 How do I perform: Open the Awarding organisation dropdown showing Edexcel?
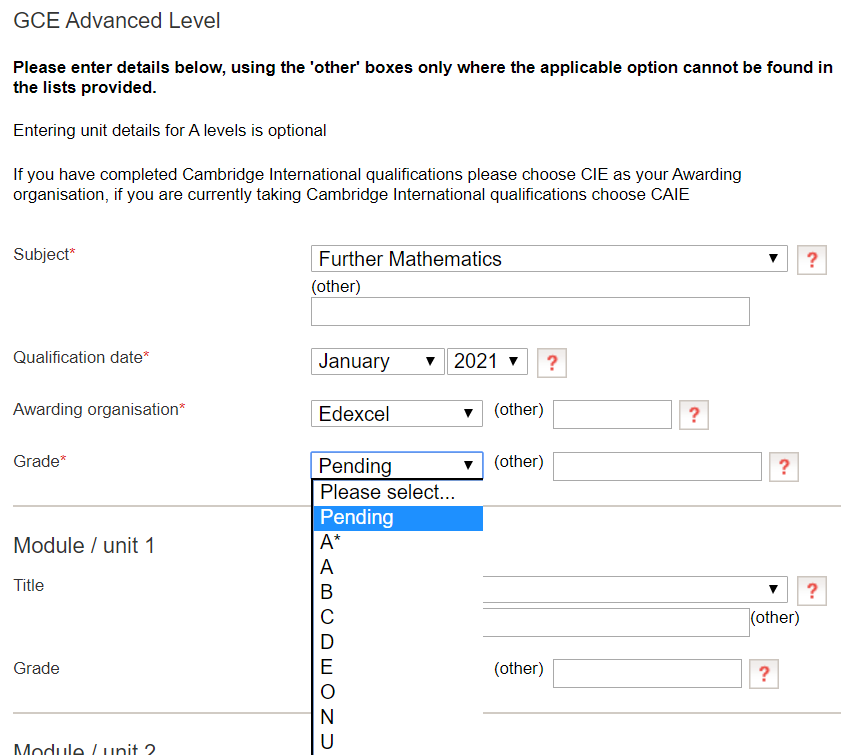396,414
